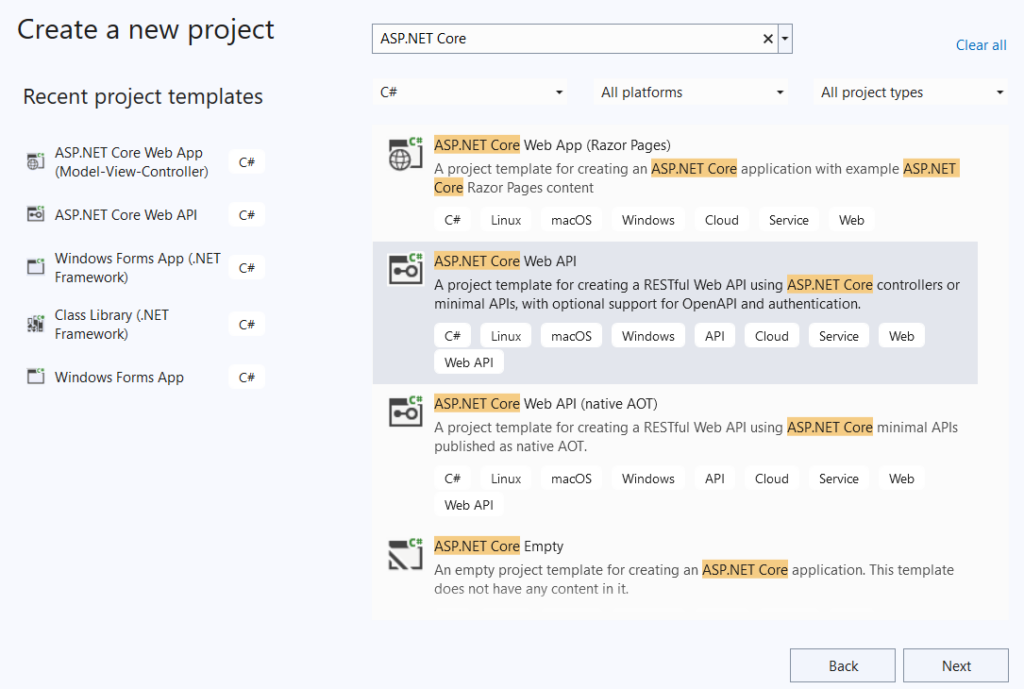
Task: Select recent template ASP.NET Core Web API
Action: click(125, 215)
